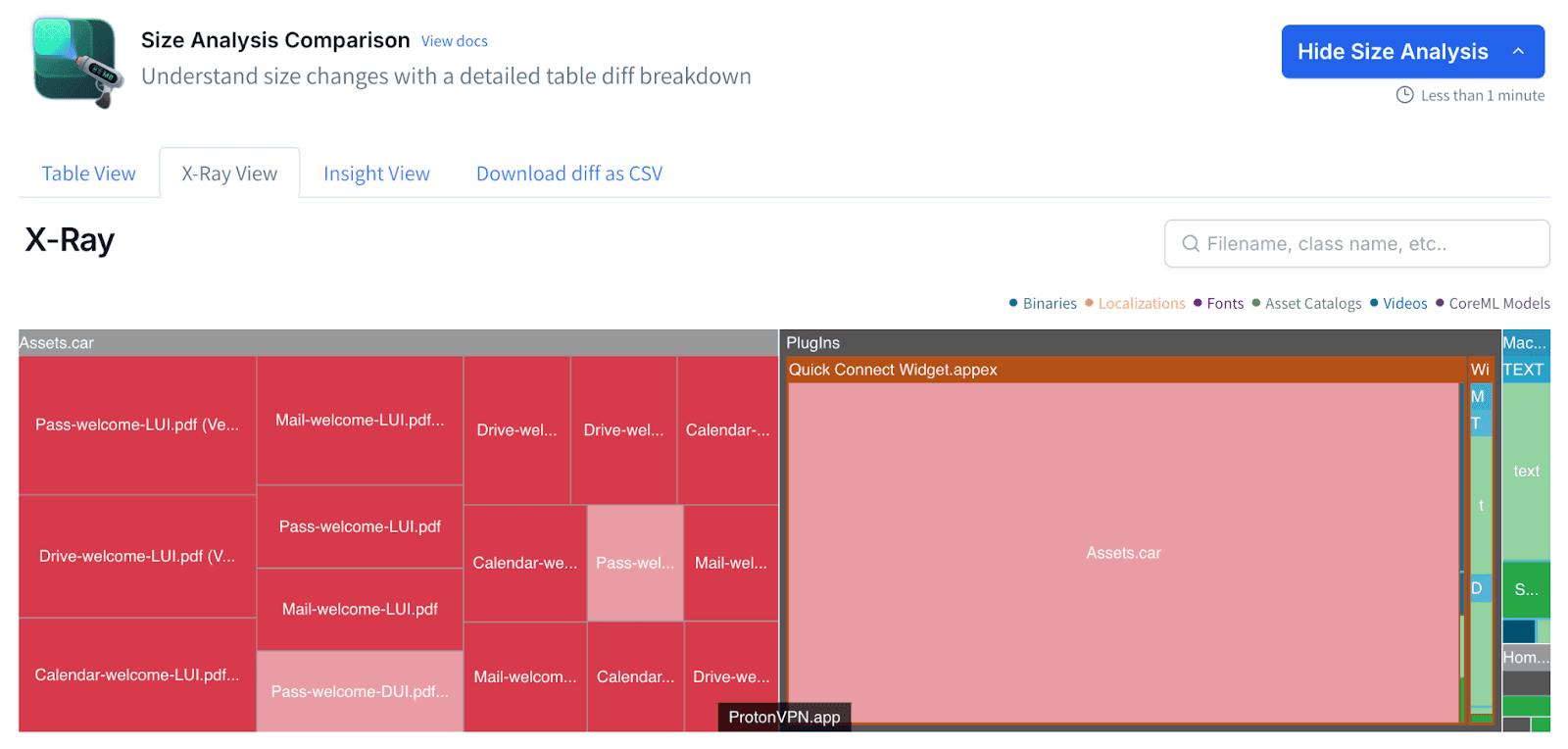Image resolution: width=1568 pixels, height=749 pixels.
Task: Download diff as CSV
Action: (x=568, y=174)
